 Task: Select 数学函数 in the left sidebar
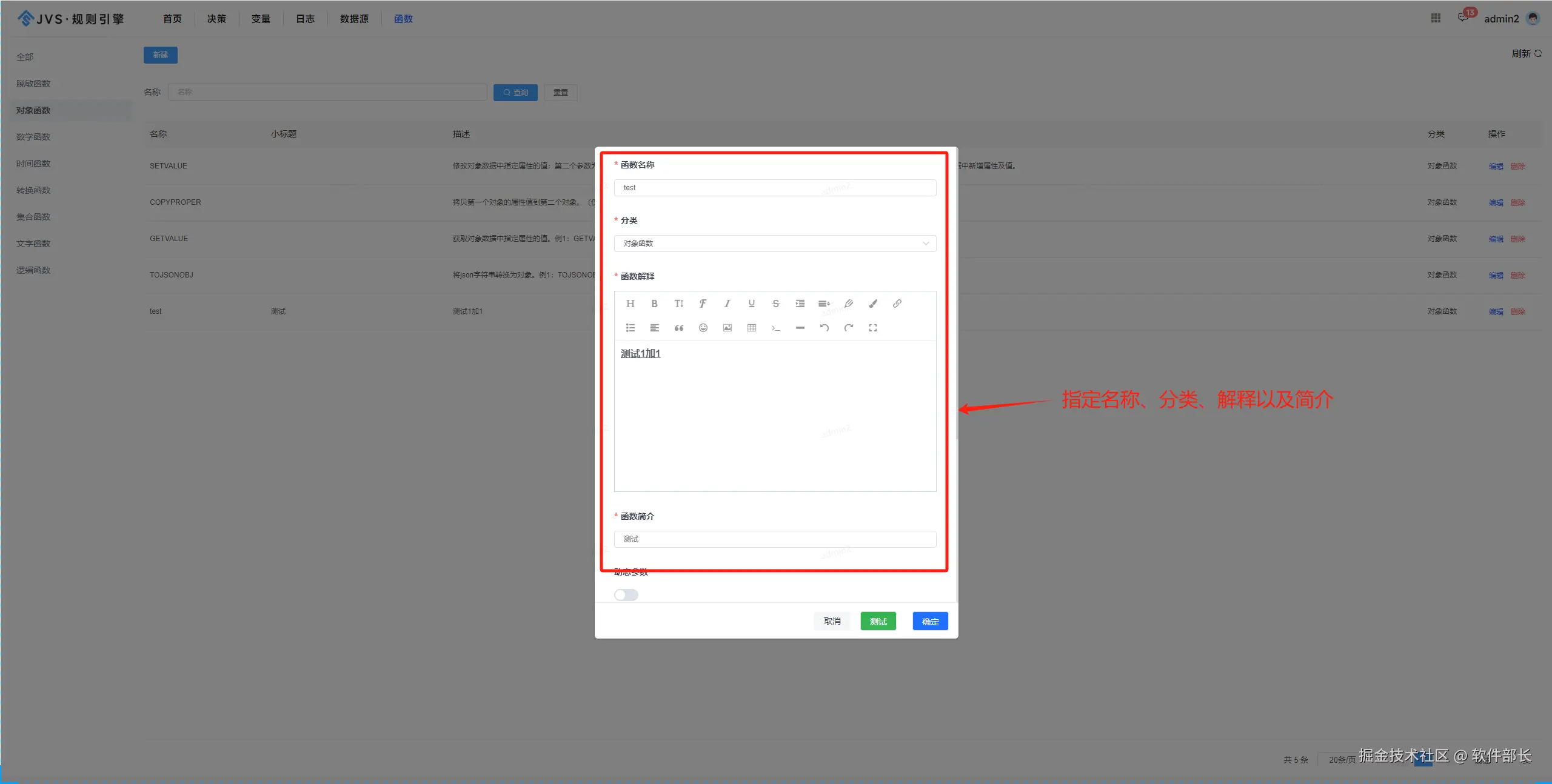tap(33, 137)
